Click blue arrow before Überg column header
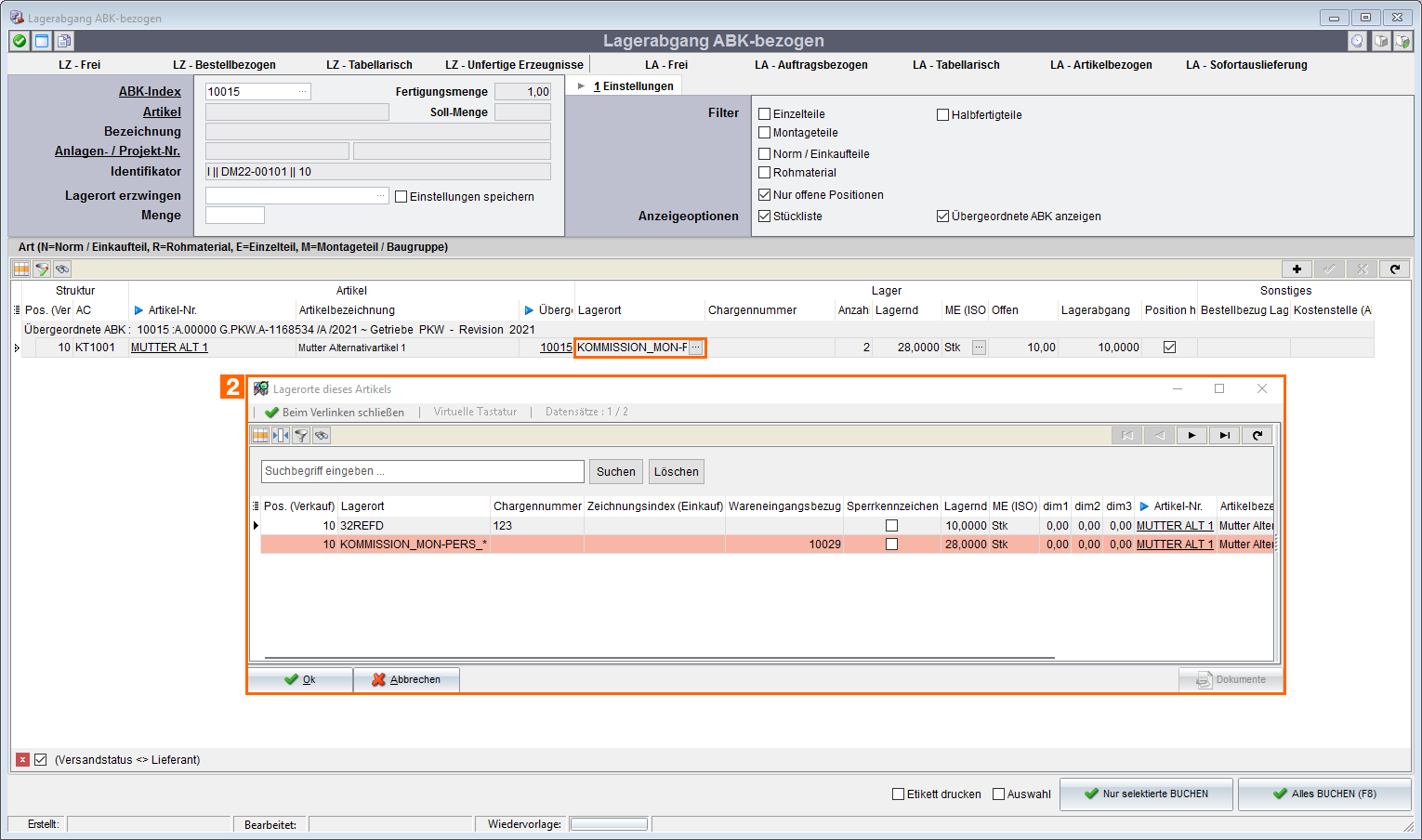1422x840 pixels. [530, 310]
